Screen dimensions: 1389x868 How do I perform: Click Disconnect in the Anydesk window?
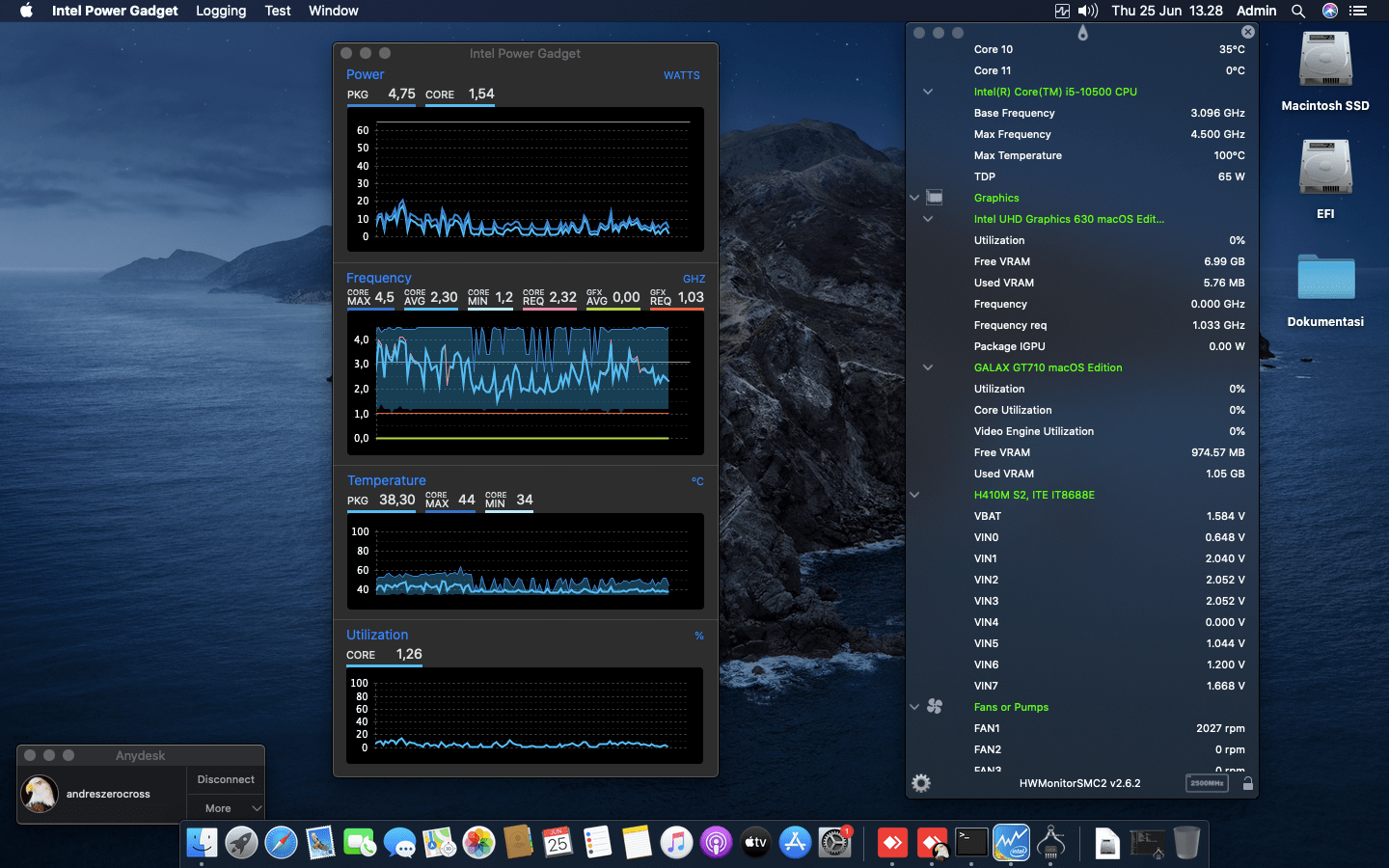click(225, 779)
